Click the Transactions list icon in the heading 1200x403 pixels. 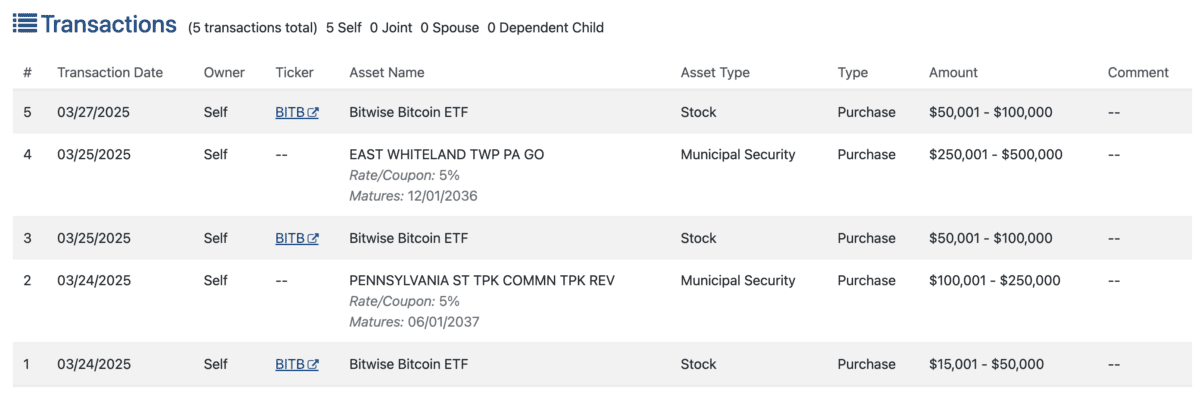click(25, 24)
